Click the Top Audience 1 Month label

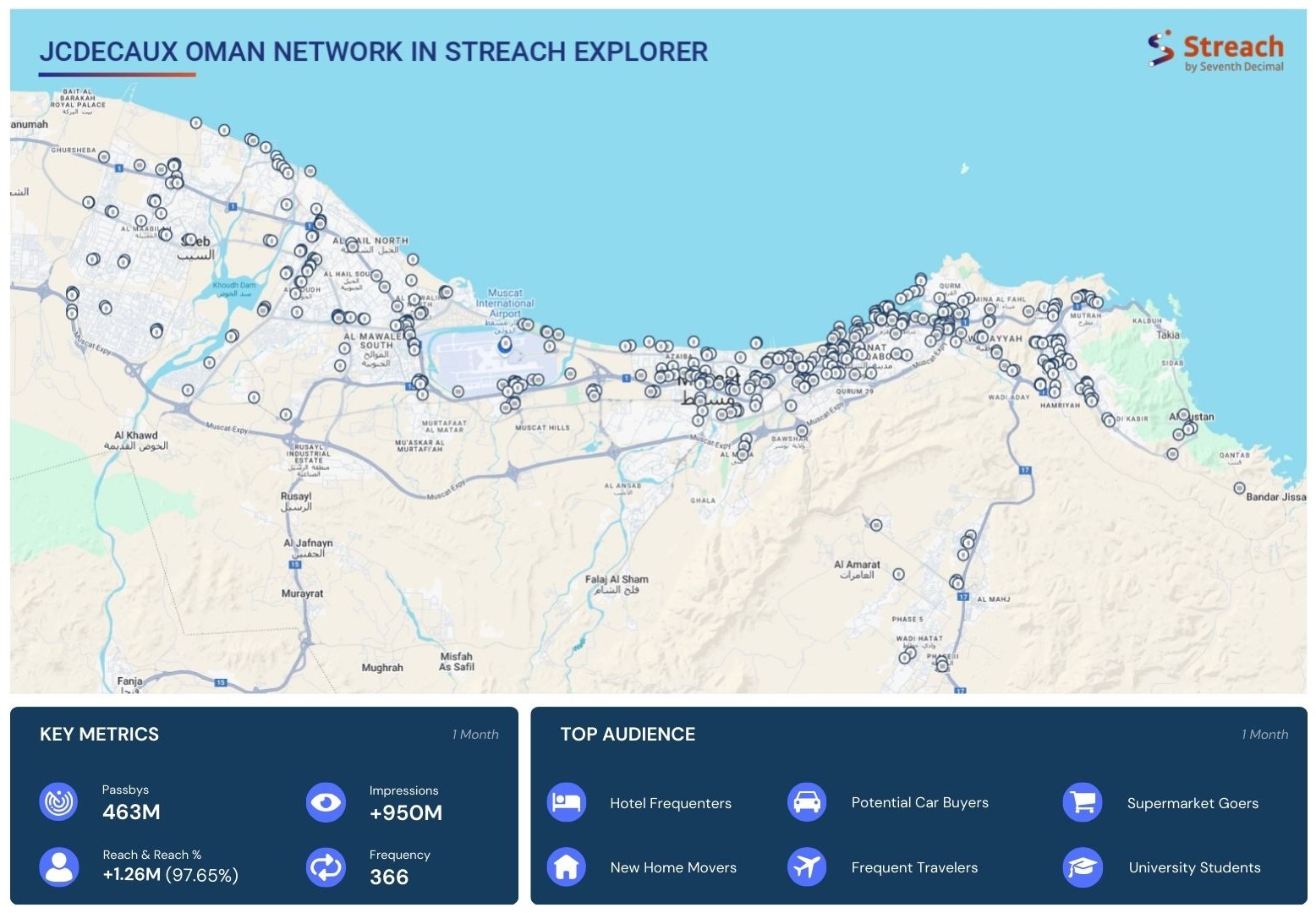pos(1264,735)
